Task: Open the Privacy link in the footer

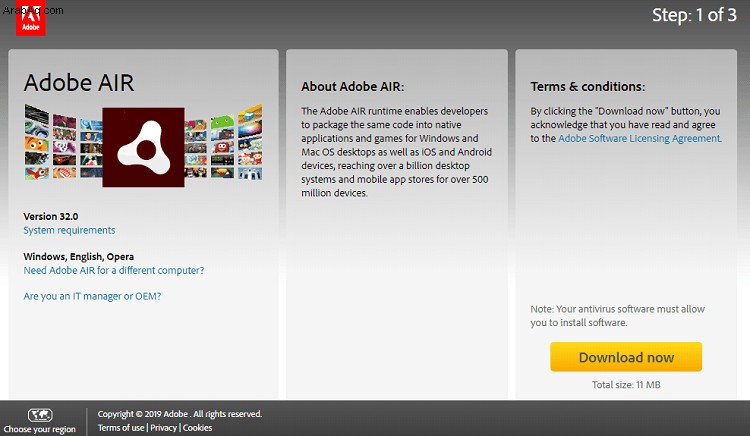Action: tap(164, 427)
